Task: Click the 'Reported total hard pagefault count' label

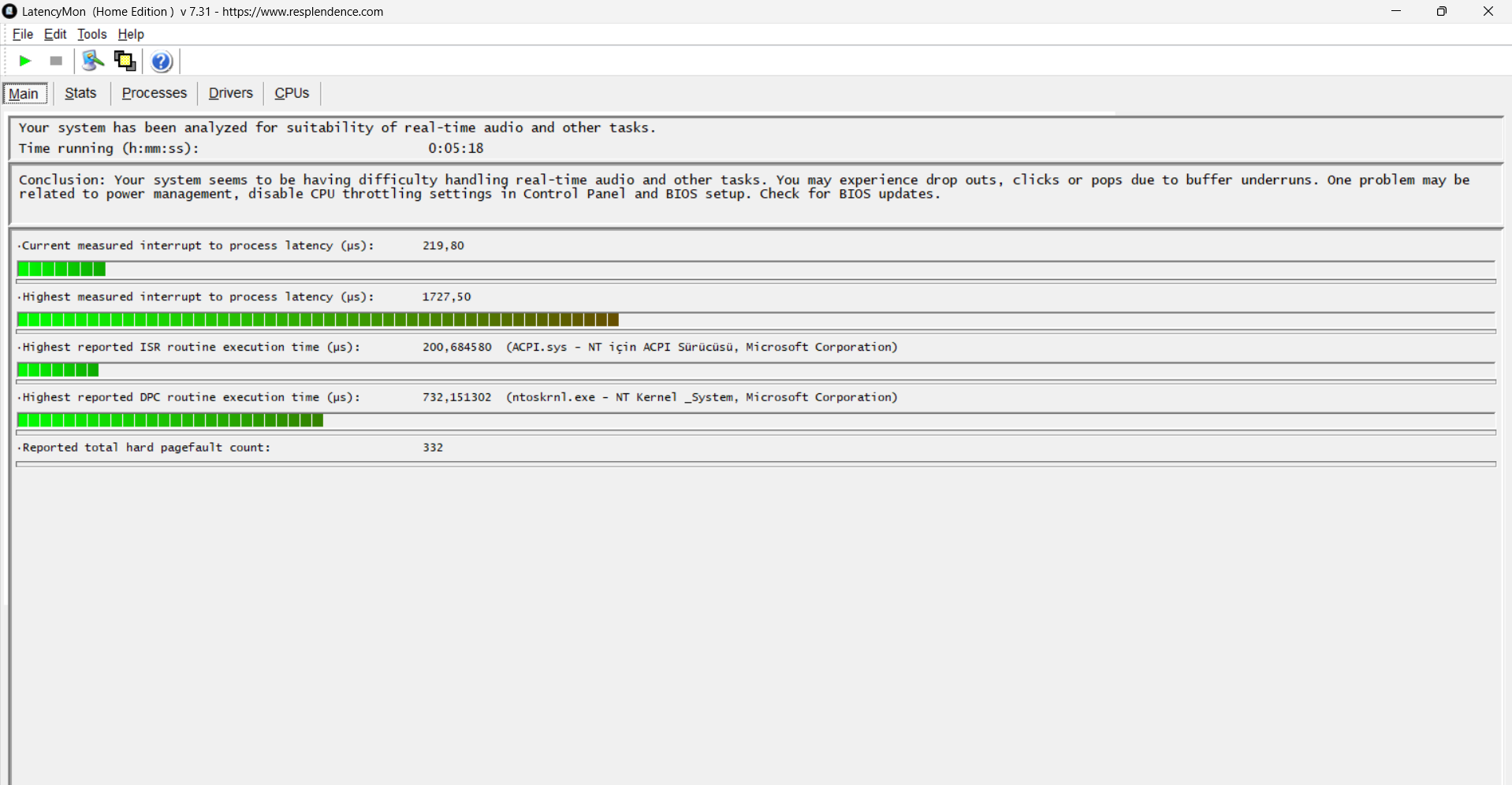Action: (145, 448)
